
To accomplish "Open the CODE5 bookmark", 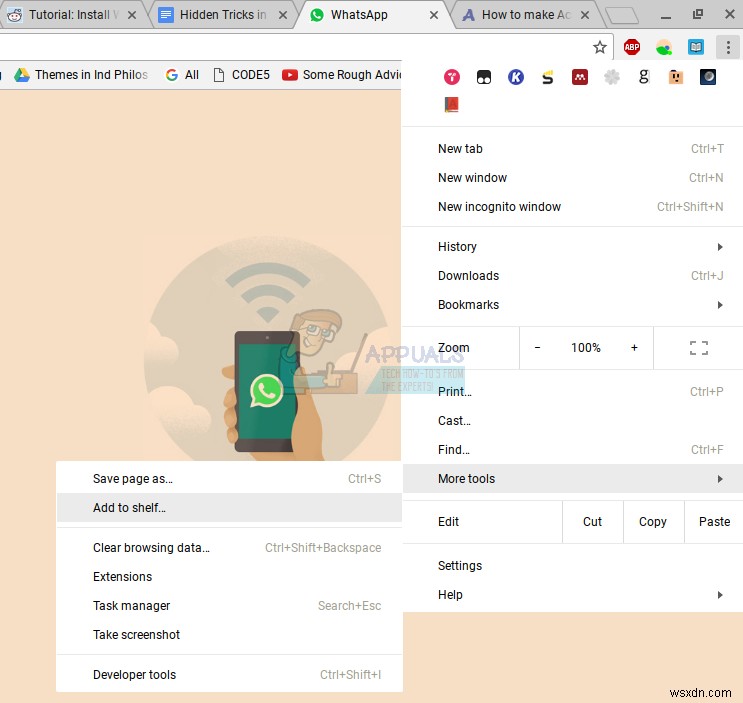I will (241, 75).
